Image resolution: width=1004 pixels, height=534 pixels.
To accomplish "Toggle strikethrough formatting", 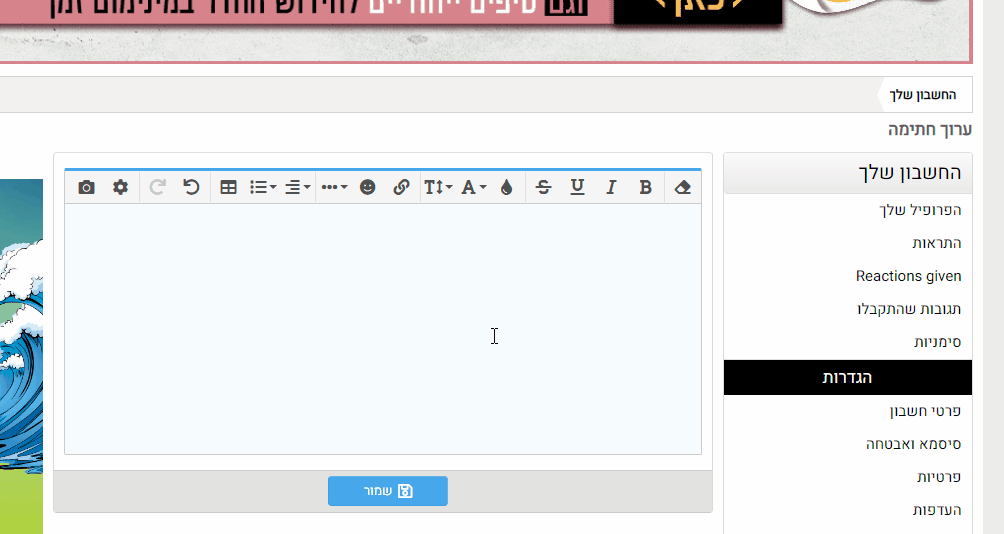I will [543, 187].
